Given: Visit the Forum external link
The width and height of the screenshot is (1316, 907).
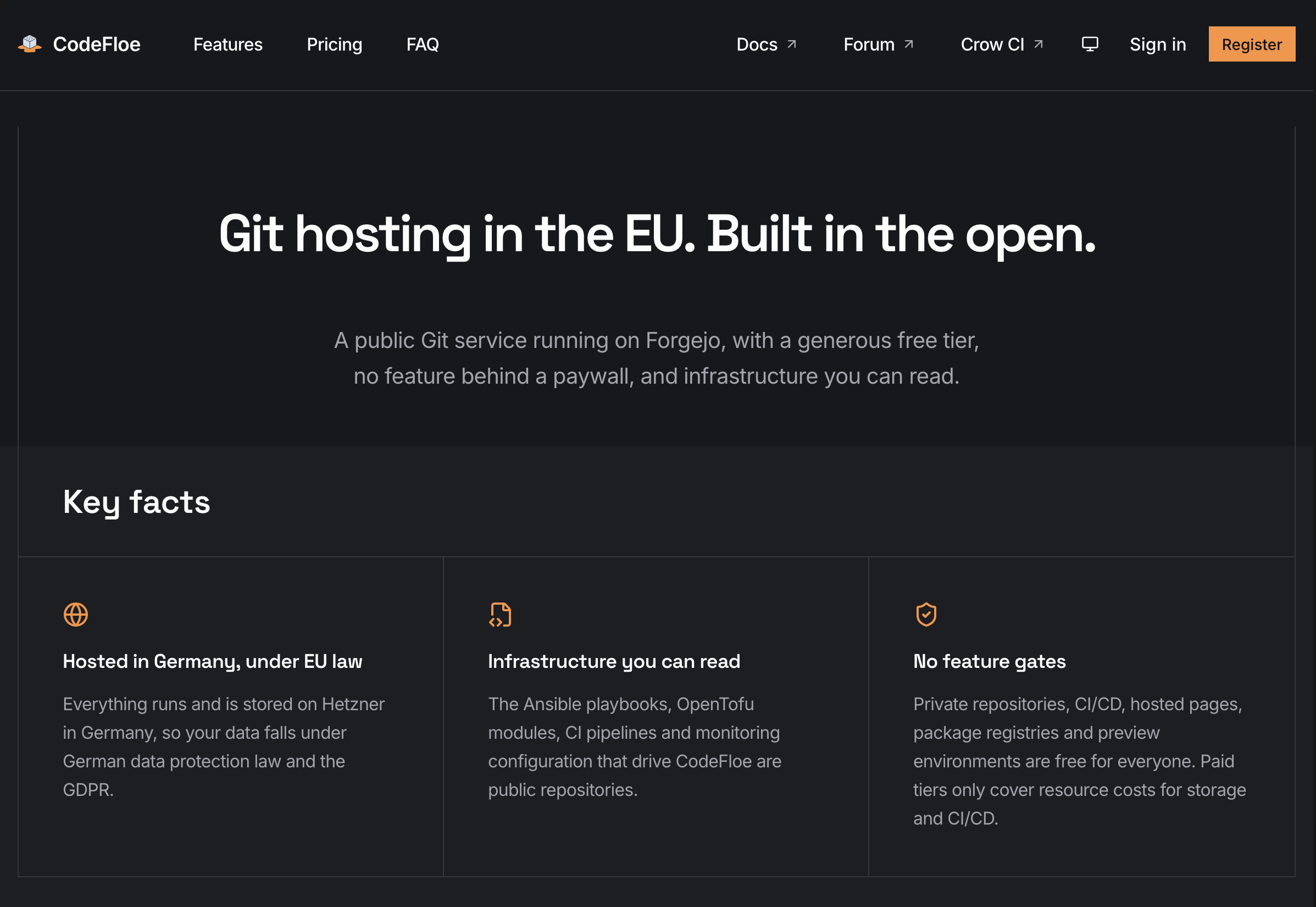Looking at the screenshot, I should 879,45.
